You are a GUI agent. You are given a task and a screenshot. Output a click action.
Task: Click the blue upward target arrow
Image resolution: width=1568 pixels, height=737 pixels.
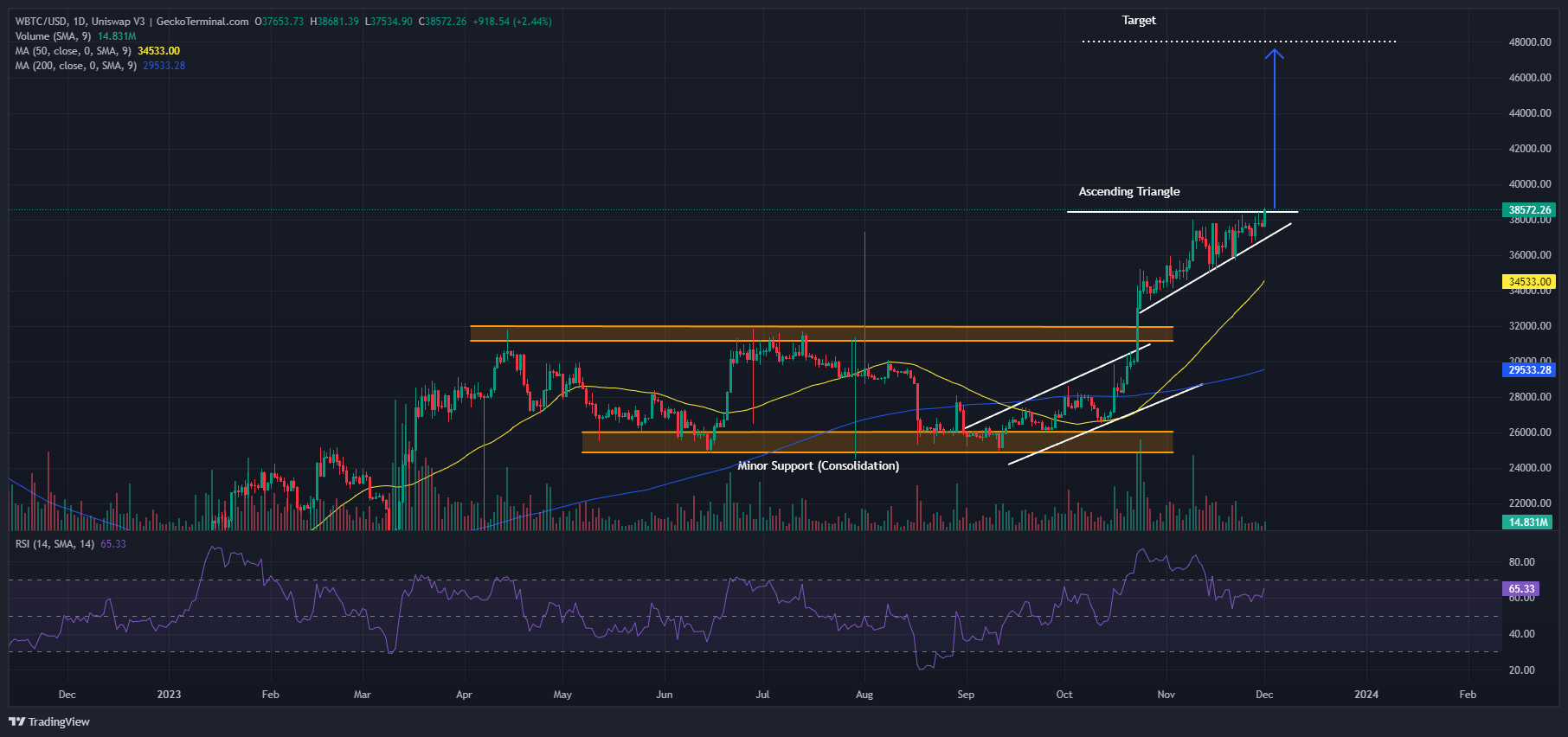1274,130
